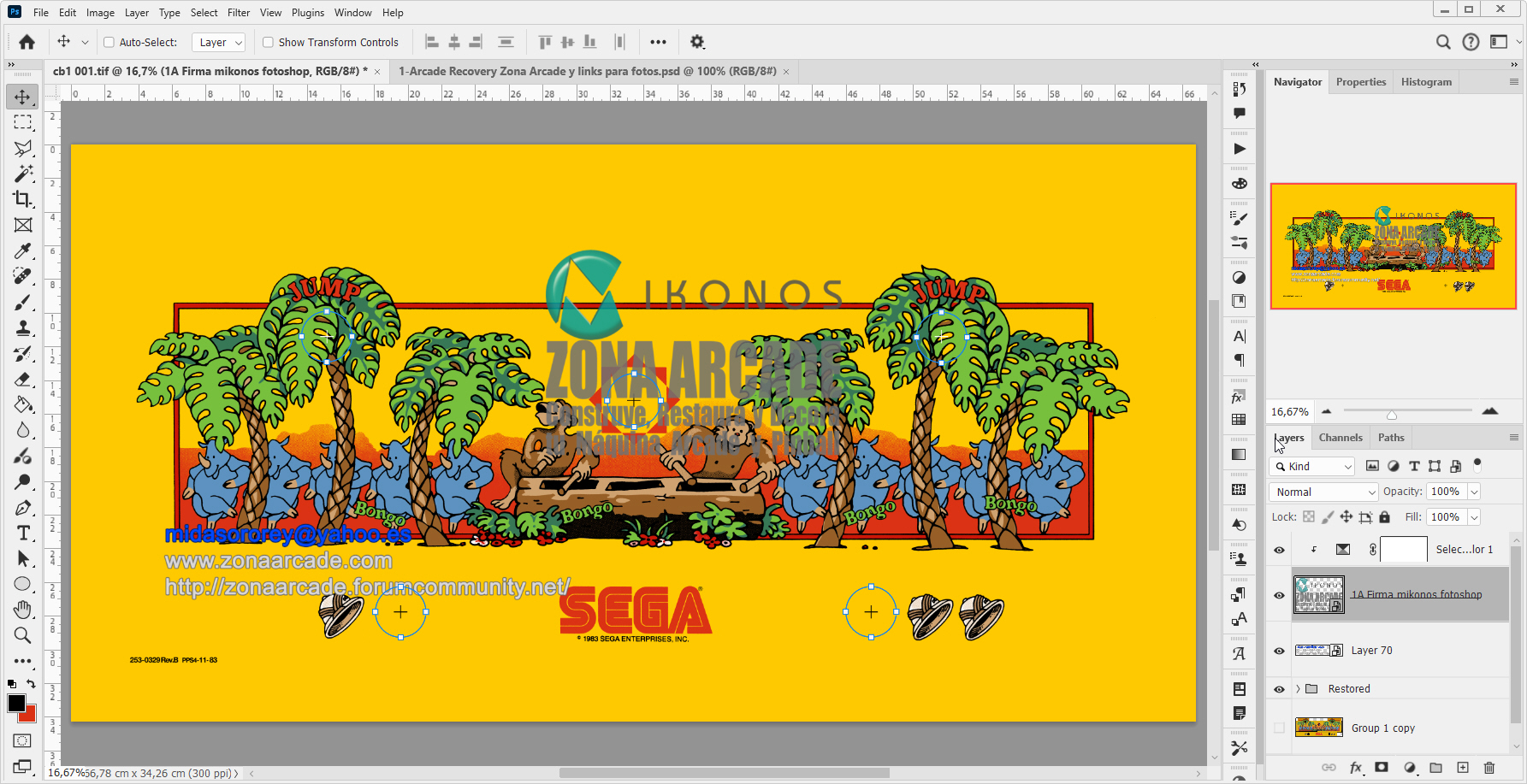Select the Polygonal Lasso tool
Viewport: 1527px width, 784px height.
pyautogui.click(x=23, y=148)
